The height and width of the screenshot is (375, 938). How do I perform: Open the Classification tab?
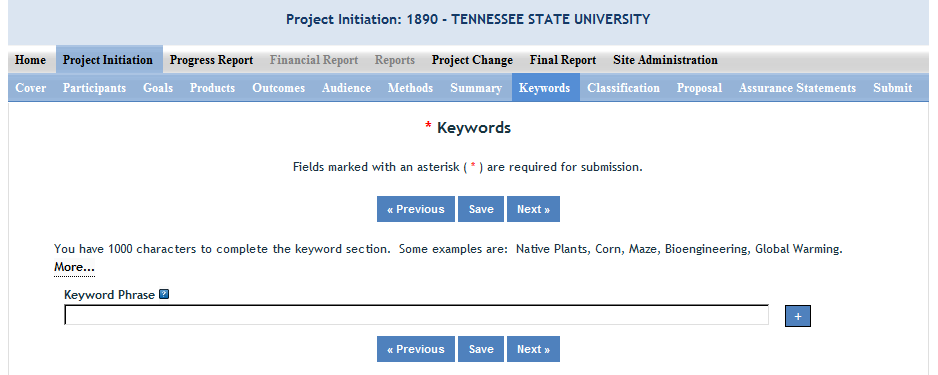tap(623, 88)
